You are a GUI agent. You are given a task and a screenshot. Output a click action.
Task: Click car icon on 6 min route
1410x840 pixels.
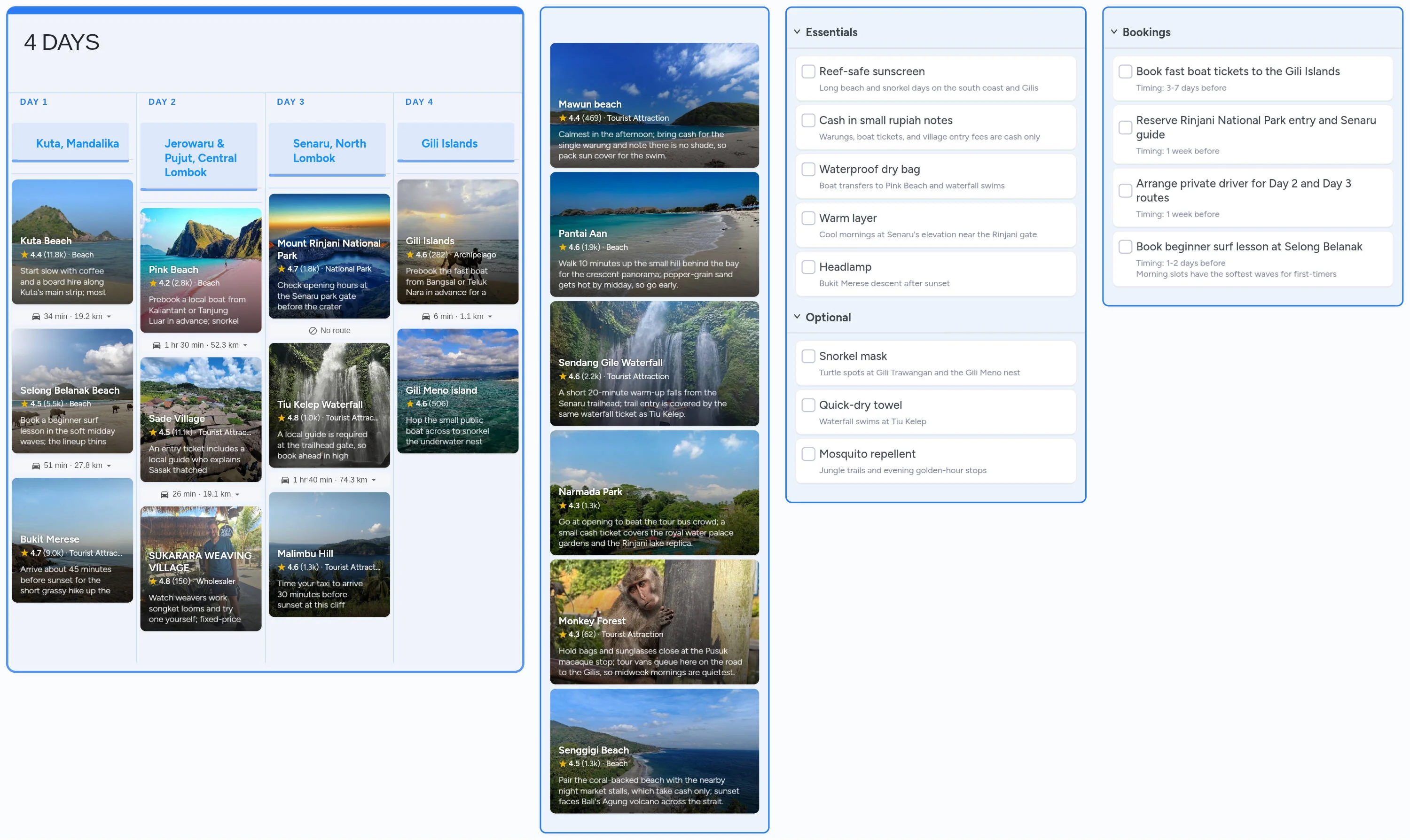(426, 317)
